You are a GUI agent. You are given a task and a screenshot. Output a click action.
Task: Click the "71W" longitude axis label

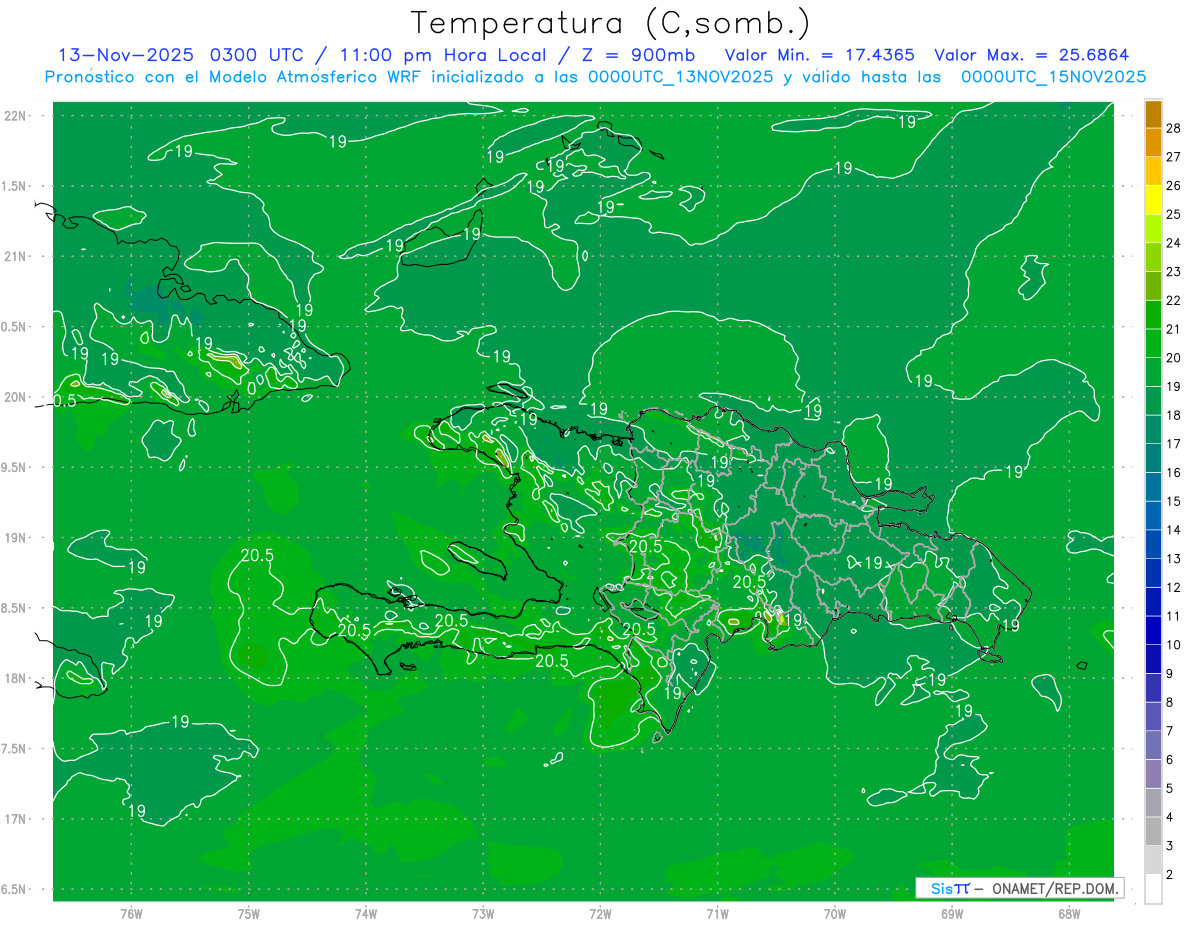(717, 914)
